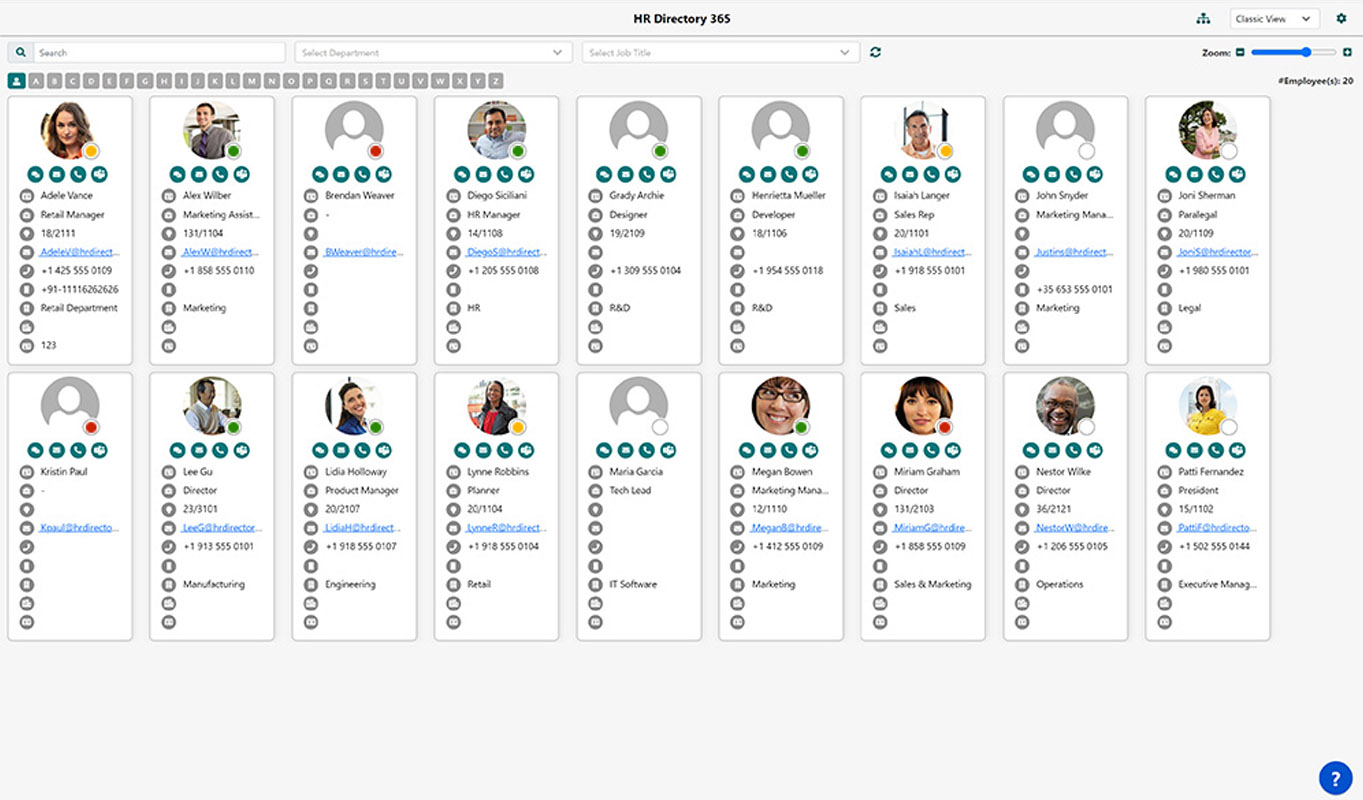Open chat icon on Brendan Weaver's card
Image resolution: width=1363 pixels, height=800 pixels.
[320, 174]
